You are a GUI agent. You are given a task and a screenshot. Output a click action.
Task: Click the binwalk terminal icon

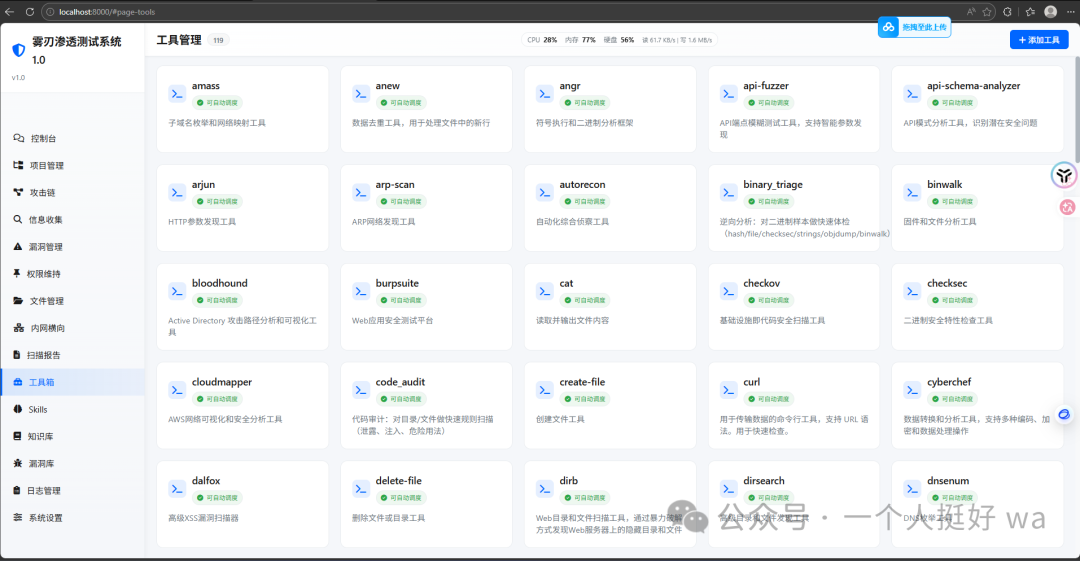click(913, 192)
